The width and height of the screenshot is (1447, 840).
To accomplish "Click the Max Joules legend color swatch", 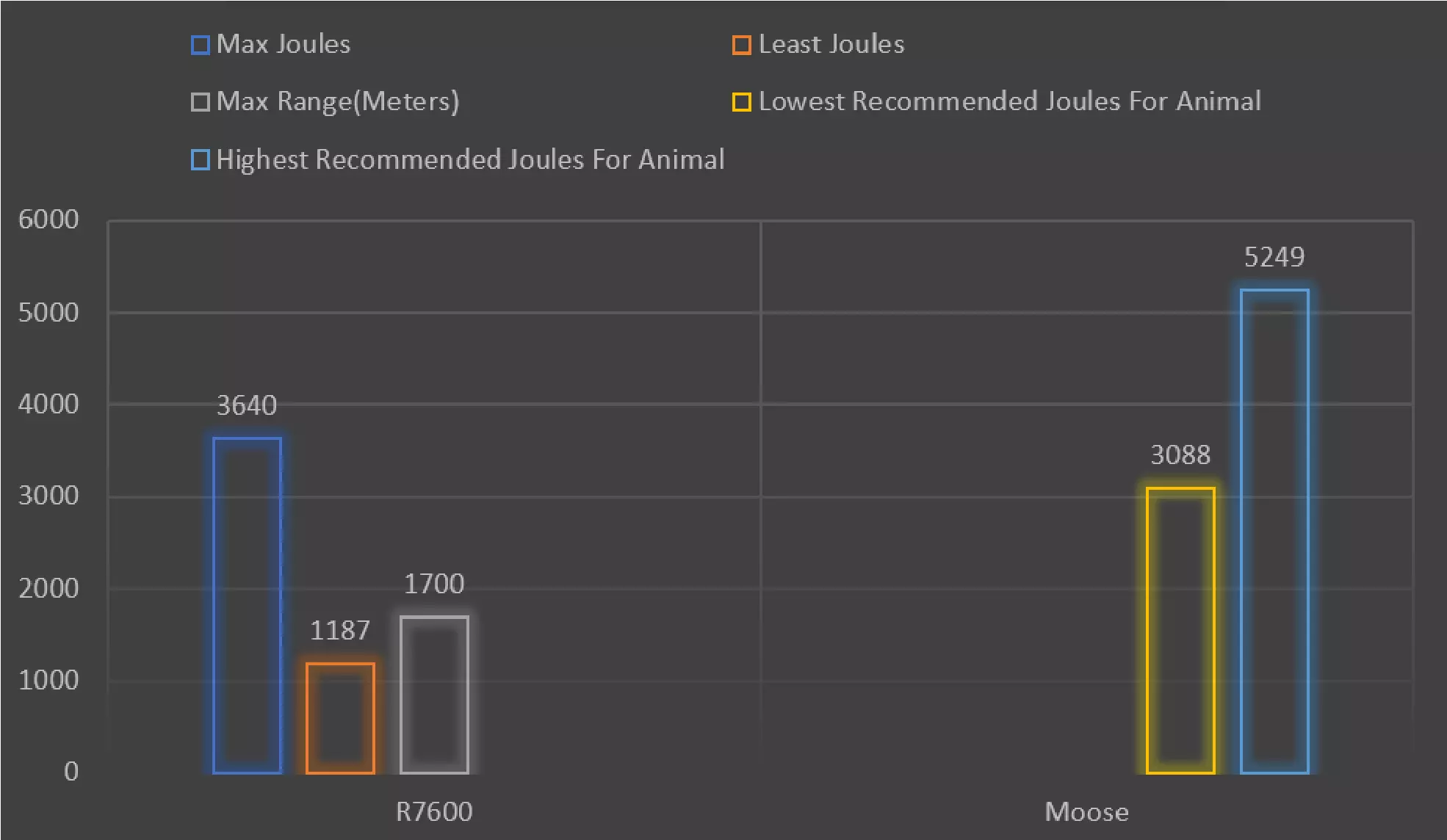I will 201,46.
